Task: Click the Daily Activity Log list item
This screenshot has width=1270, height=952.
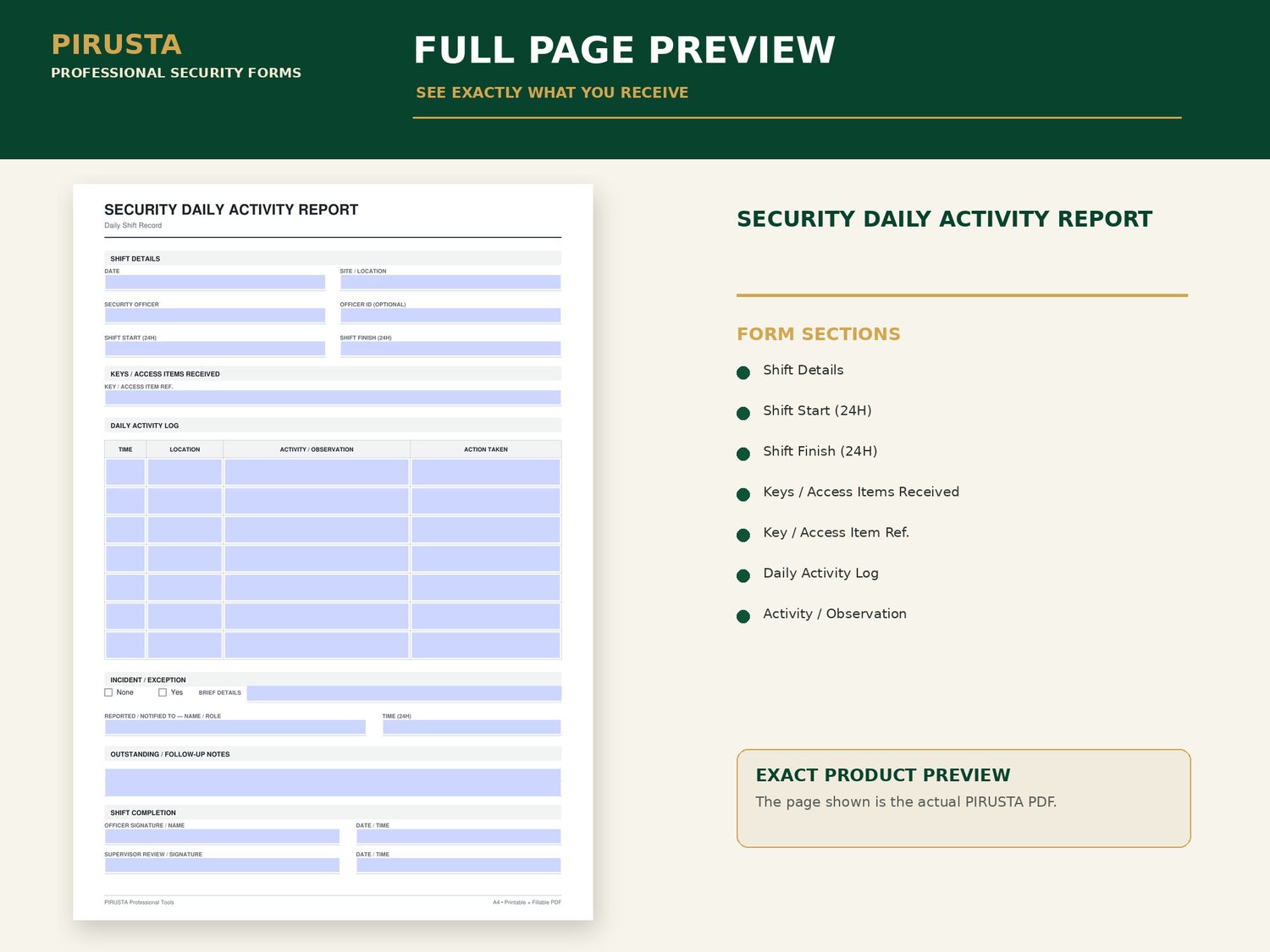Action: (x=821, y=573)
